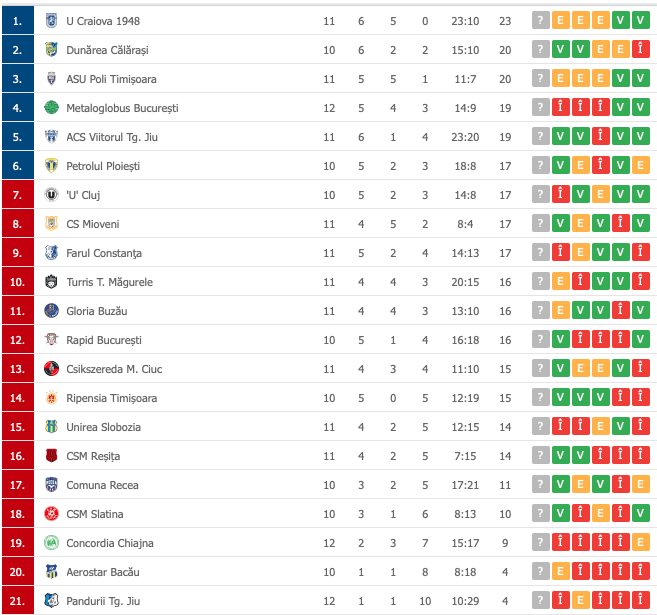This screenshot has height=615, width=657.
Task: Open the ASU Poli Timișoara team link
Action: pyautogui.click(x=111, y=78)
